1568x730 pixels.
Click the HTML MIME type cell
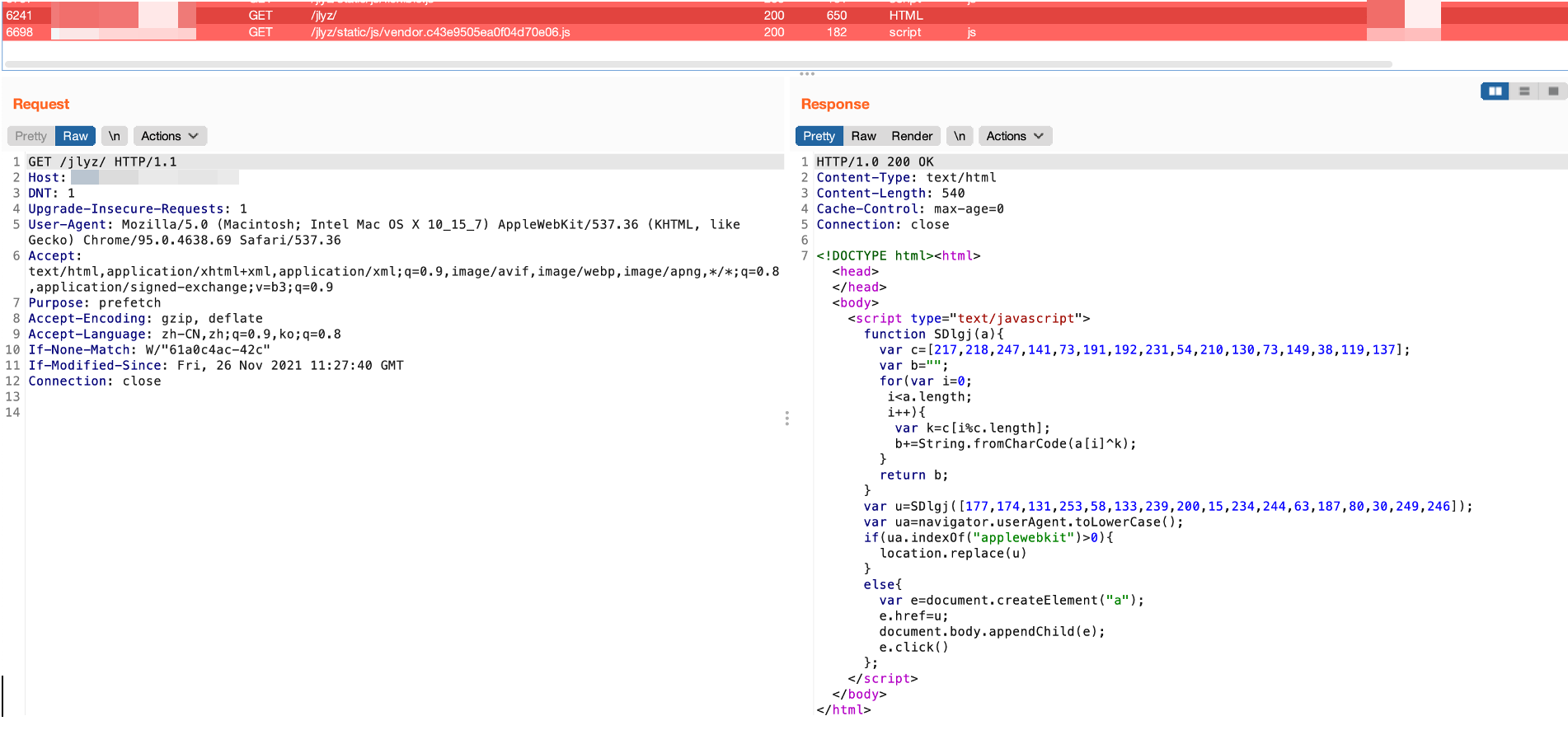pyautogui.click(x=906, y=16)
